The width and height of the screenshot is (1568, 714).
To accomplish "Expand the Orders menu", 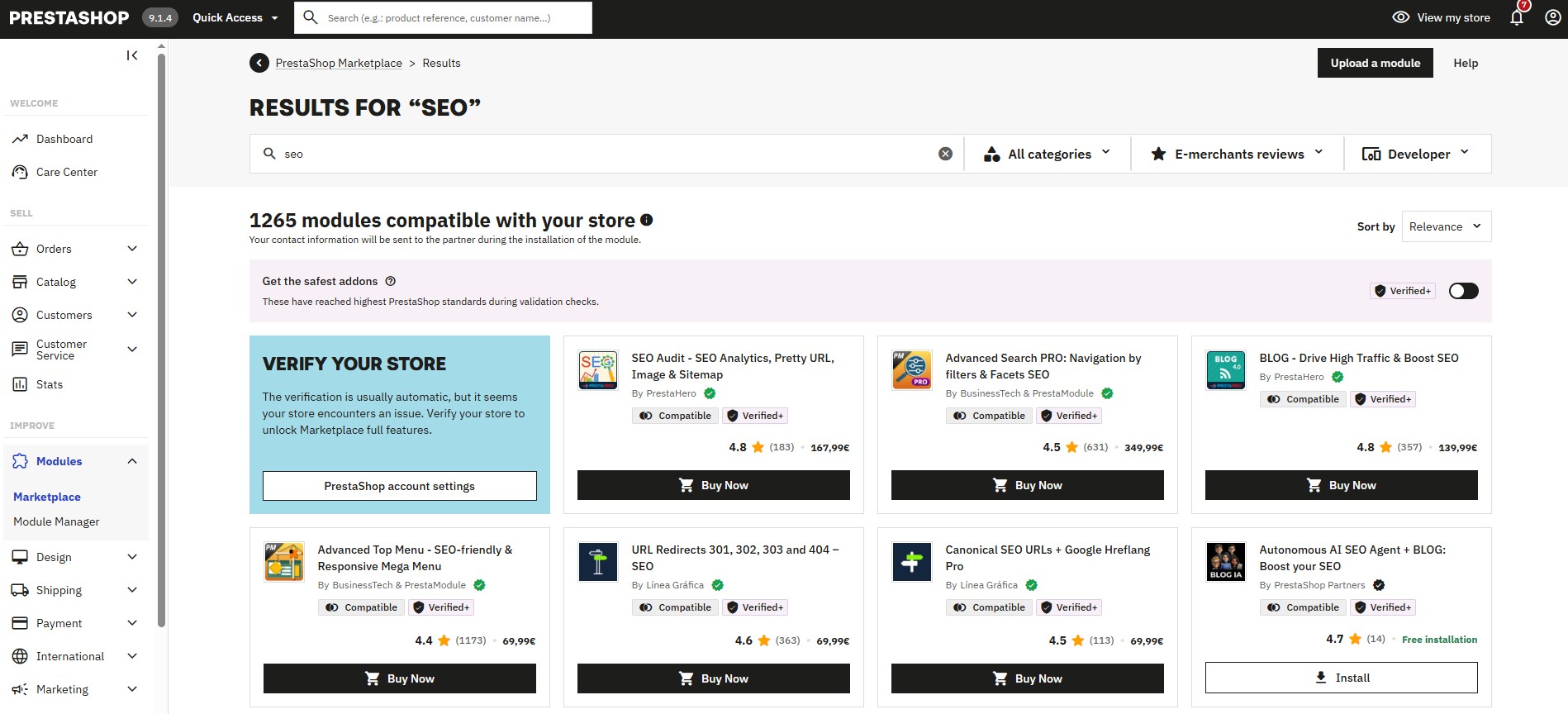I will [132, 249].
